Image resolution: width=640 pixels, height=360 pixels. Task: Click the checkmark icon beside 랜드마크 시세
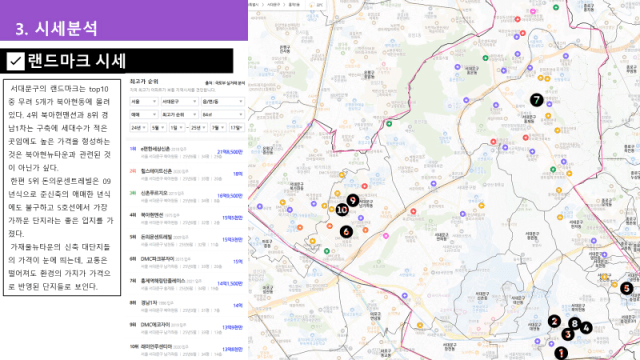coord(16,61)
